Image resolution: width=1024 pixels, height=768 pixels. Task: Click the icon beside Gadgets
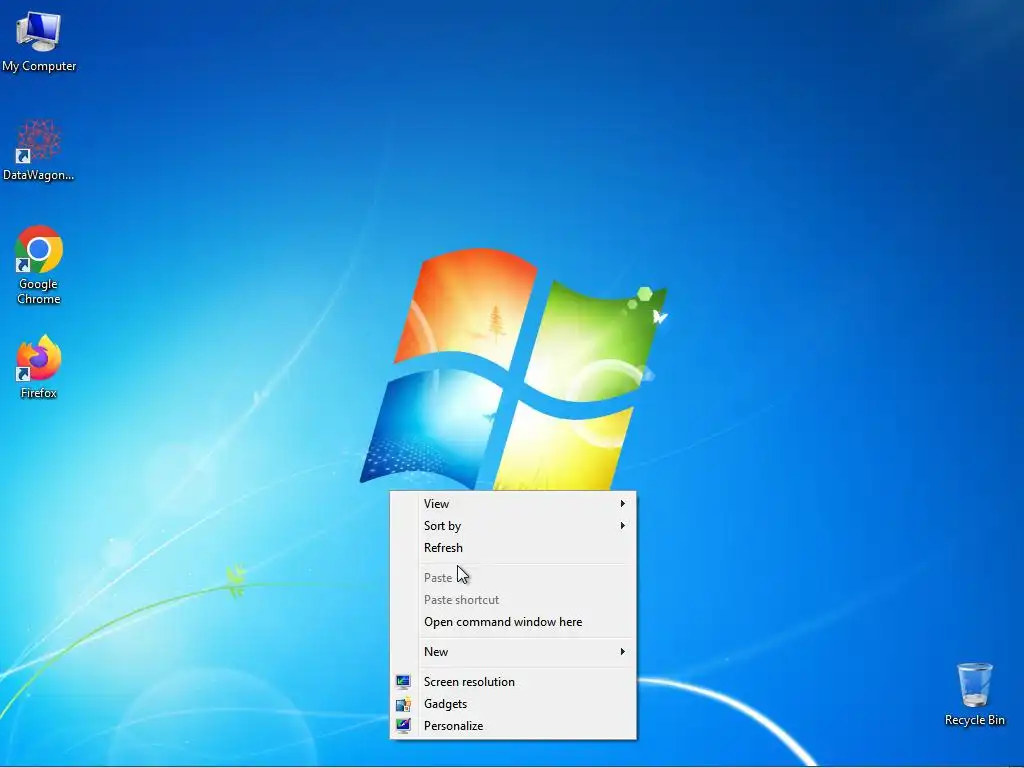[x=403, y=704]
